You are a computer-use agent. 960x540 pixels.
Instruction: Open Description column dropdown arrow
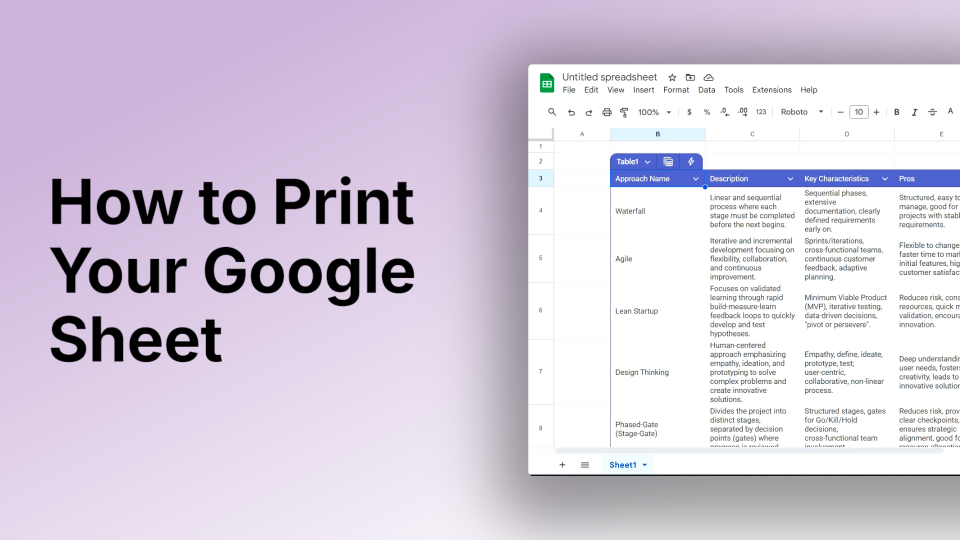coord(790,179)
